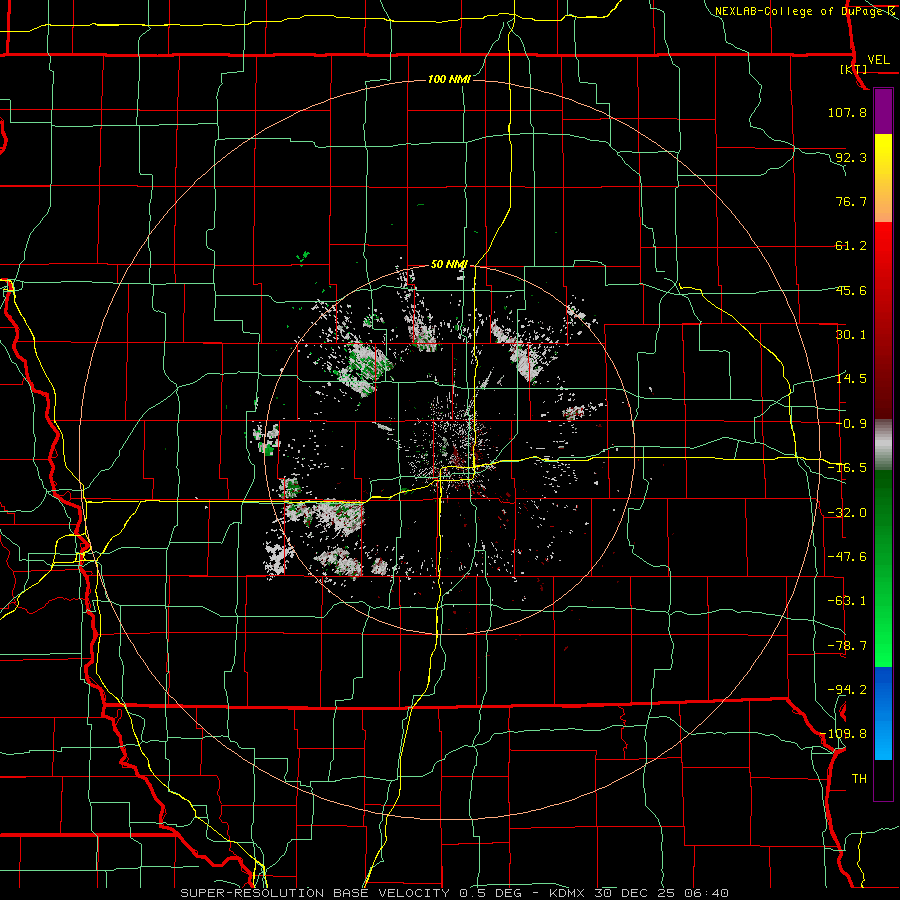Click the 107.8 scale value
The image size is (900, 900).
coord(847,112)
